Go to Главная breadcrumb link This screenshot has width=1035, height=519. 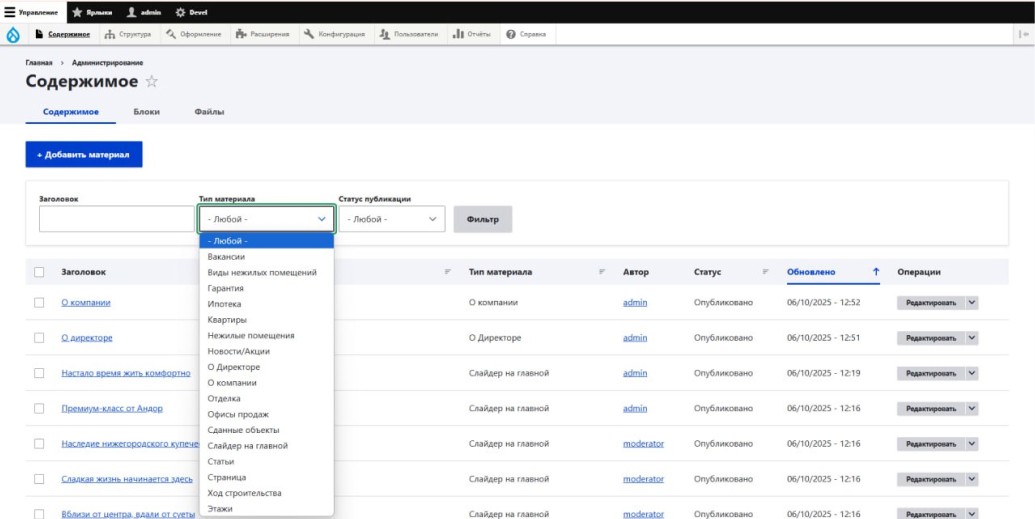(x=39, y=63)
